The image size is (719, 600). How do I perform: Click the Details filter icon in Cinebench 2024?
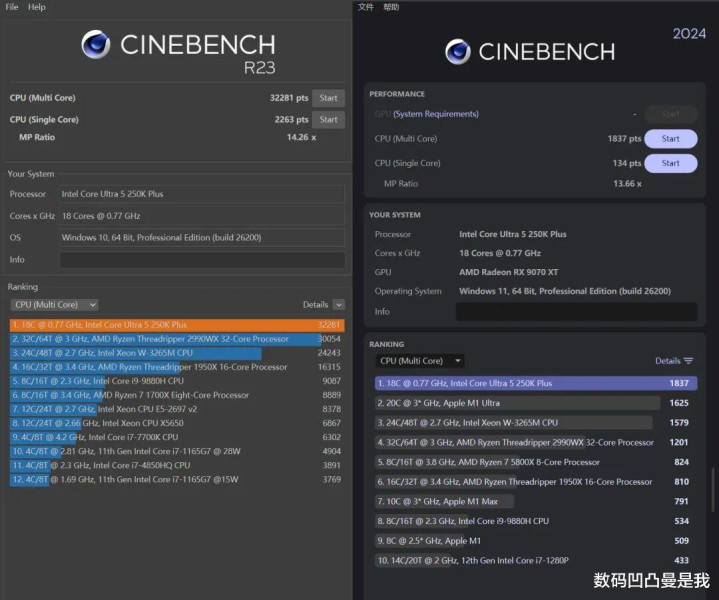coord(688,361)
